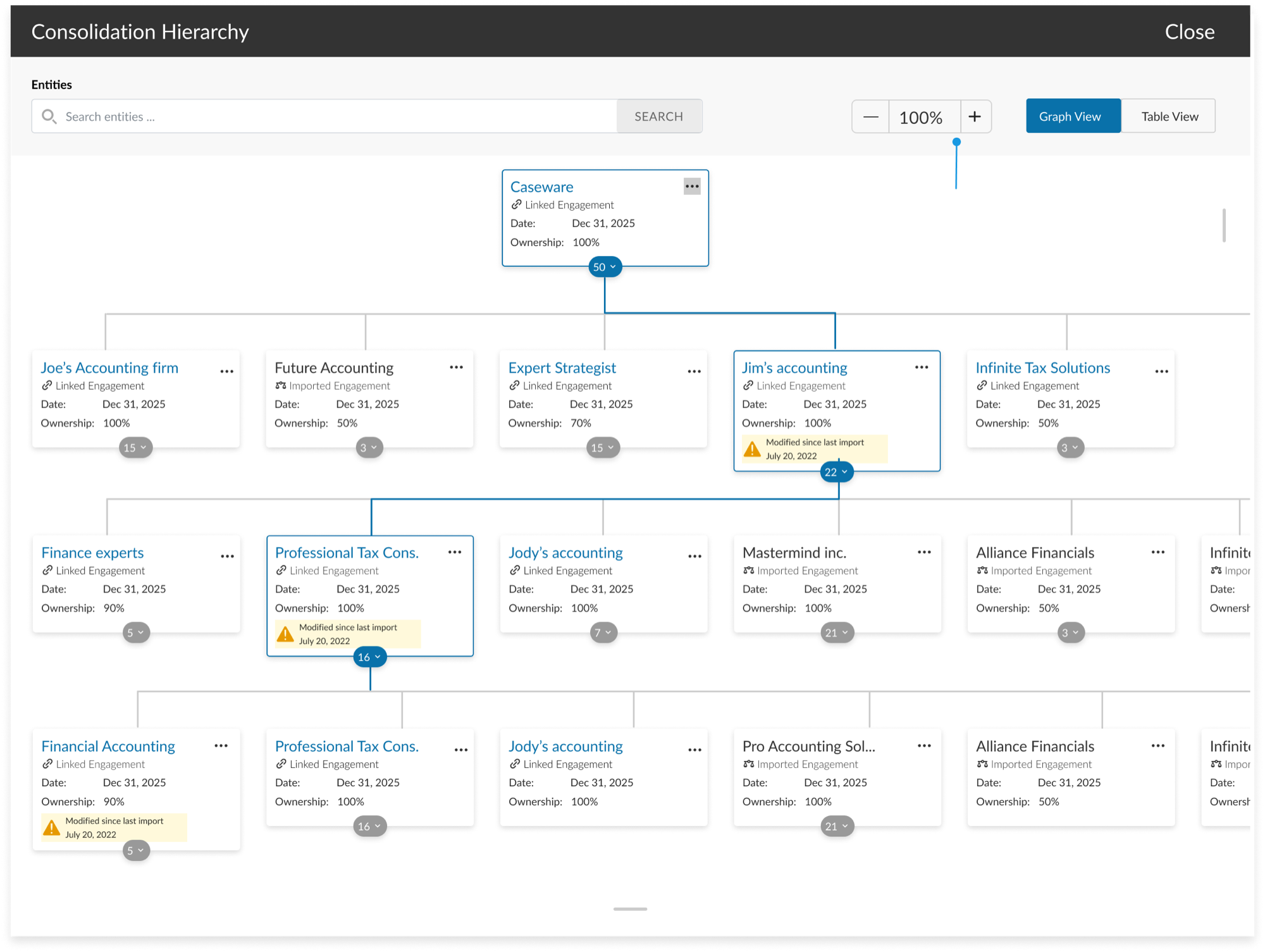Image resolution: width=1265 pixels, height=952 pixels.
Task: Open the Jim's accounting entity link
Action: coord(794,368)
